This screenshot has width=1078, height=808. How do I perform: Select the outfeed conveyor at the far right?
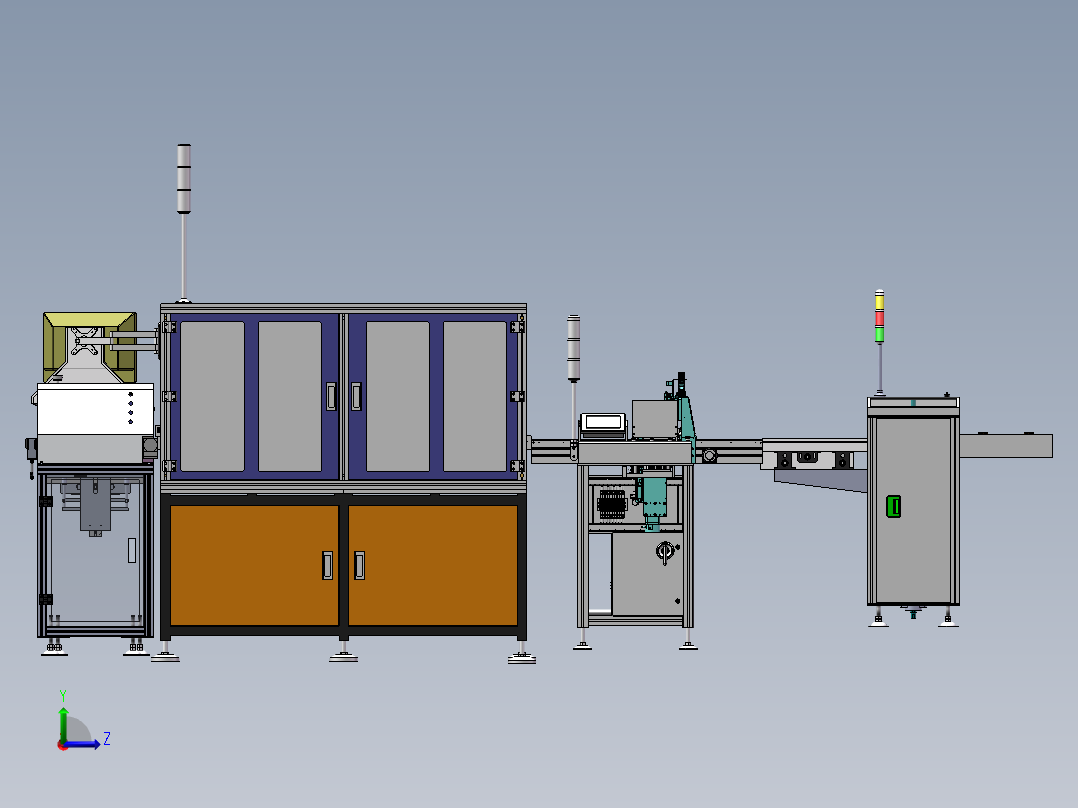[1006, 445]
